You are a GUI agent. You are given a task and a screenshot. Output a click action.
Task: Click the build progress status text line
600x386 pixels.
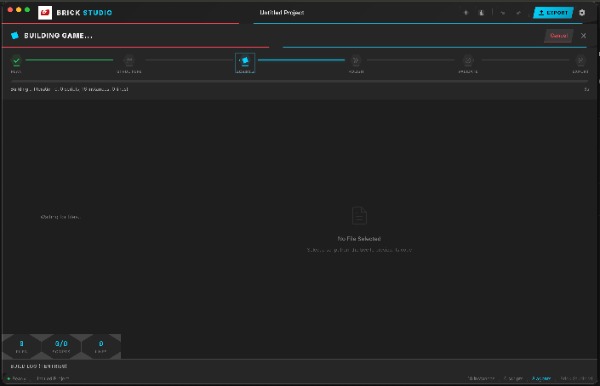click(x=69, y=89)
